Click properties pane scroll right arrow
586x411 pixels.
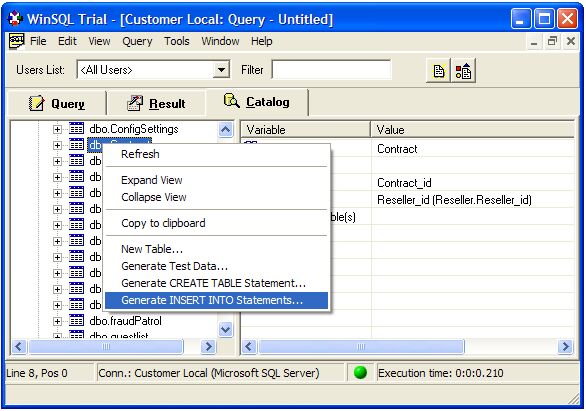565,347
